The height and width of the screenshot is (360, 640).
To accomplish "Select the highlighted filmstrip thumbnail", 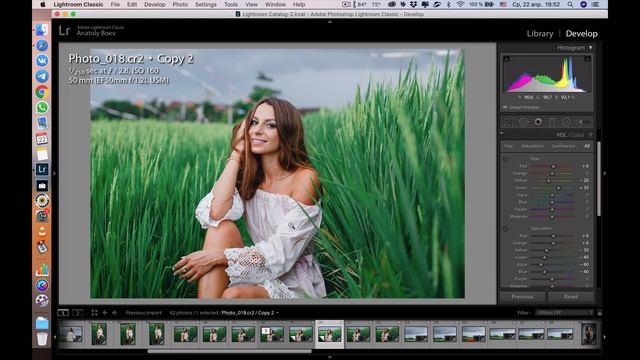I will [x=330, y=334].
